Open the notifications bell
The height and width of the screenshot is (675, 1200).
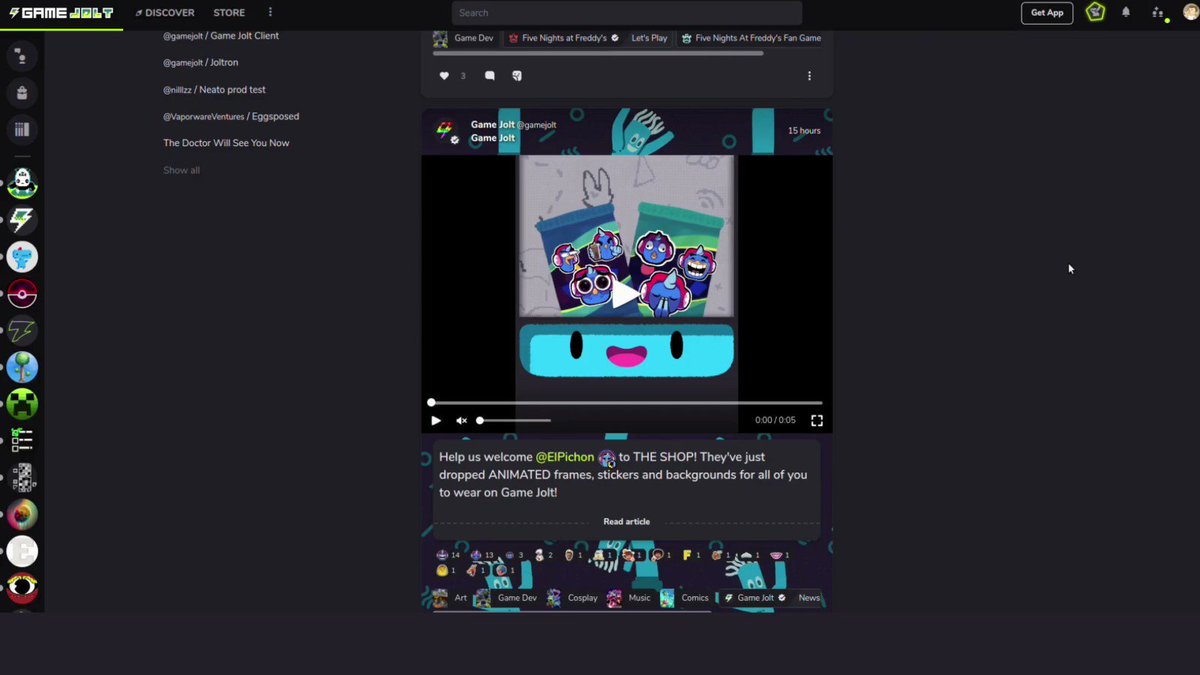pos(1126,13)
